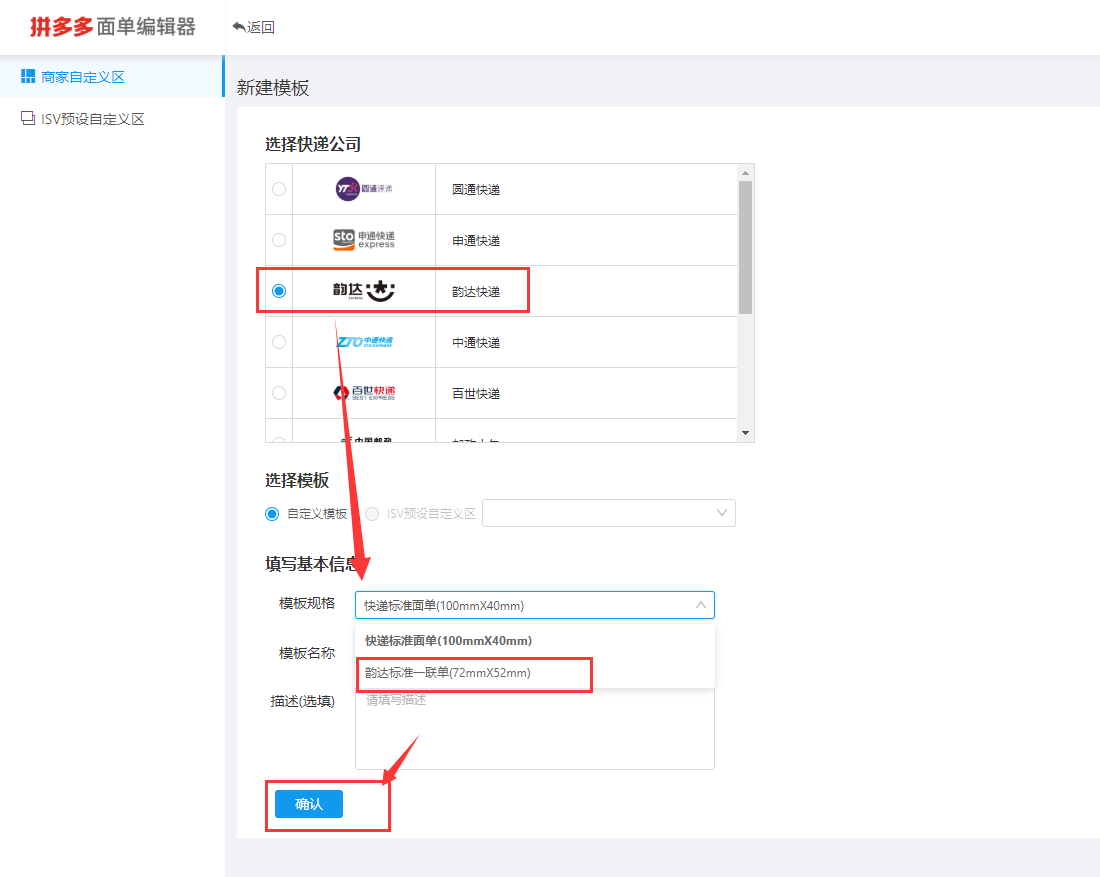Click the ZTO 中通 courier logo
Screen dimensions: 1100x877
(364, 342)
